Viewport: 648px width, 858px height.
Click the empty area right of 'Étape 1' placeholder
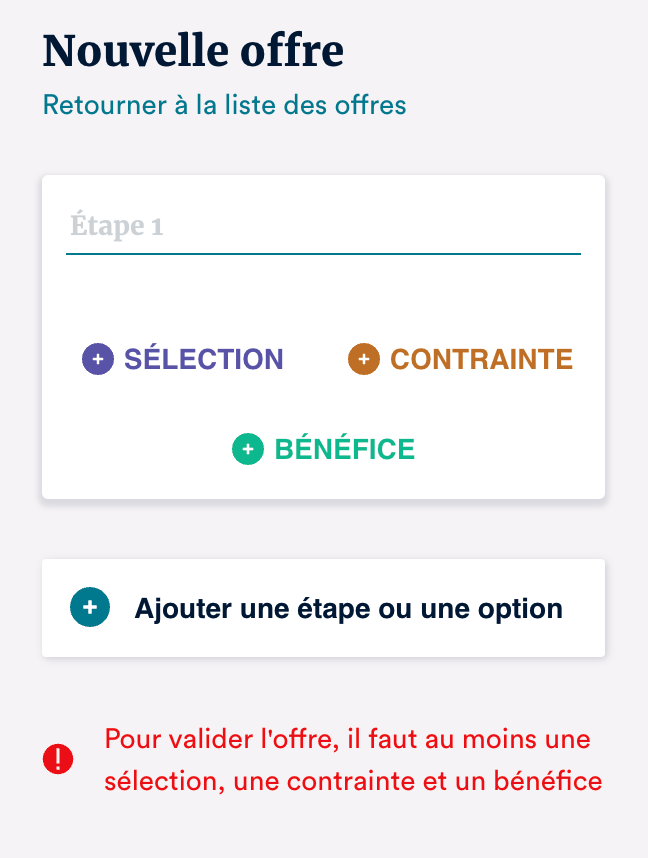[400, 226]
